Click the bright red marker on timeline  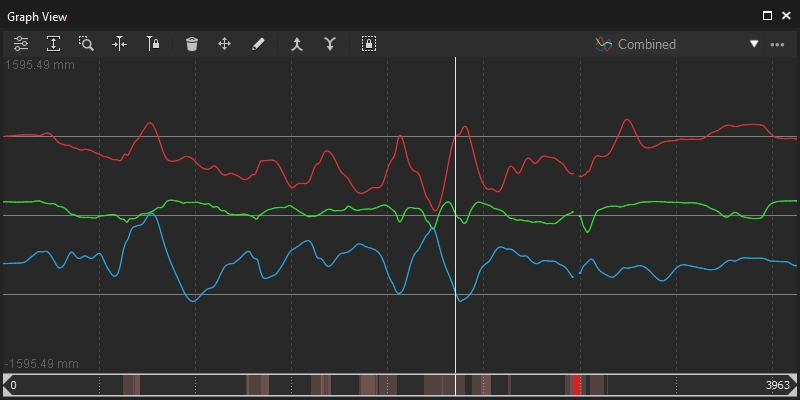pyautogui.click(x=576, y=385)
